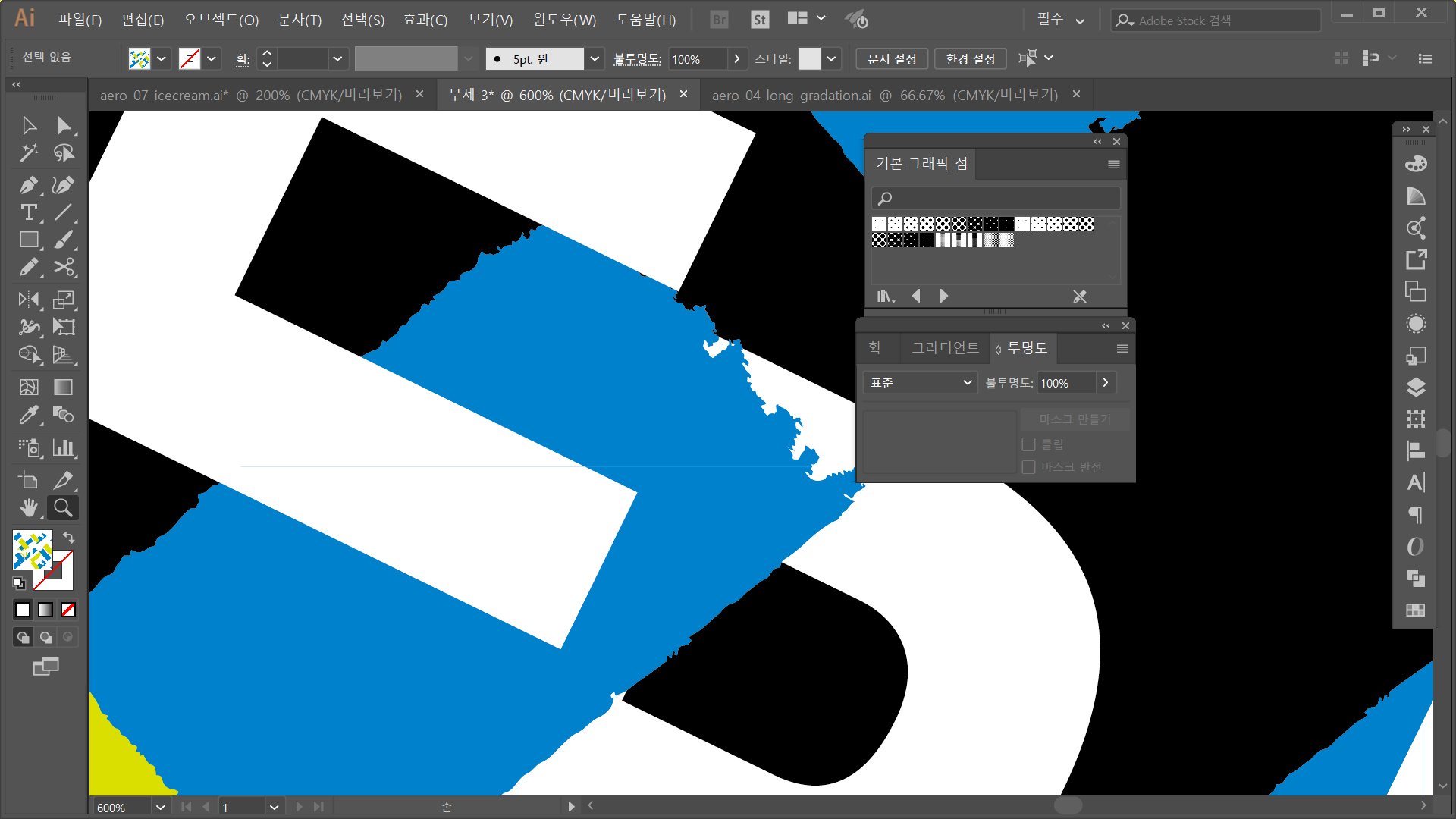Select the Lasso tool
The width and height of the screenshot is (1456, 819).
[x=64, y=153]
